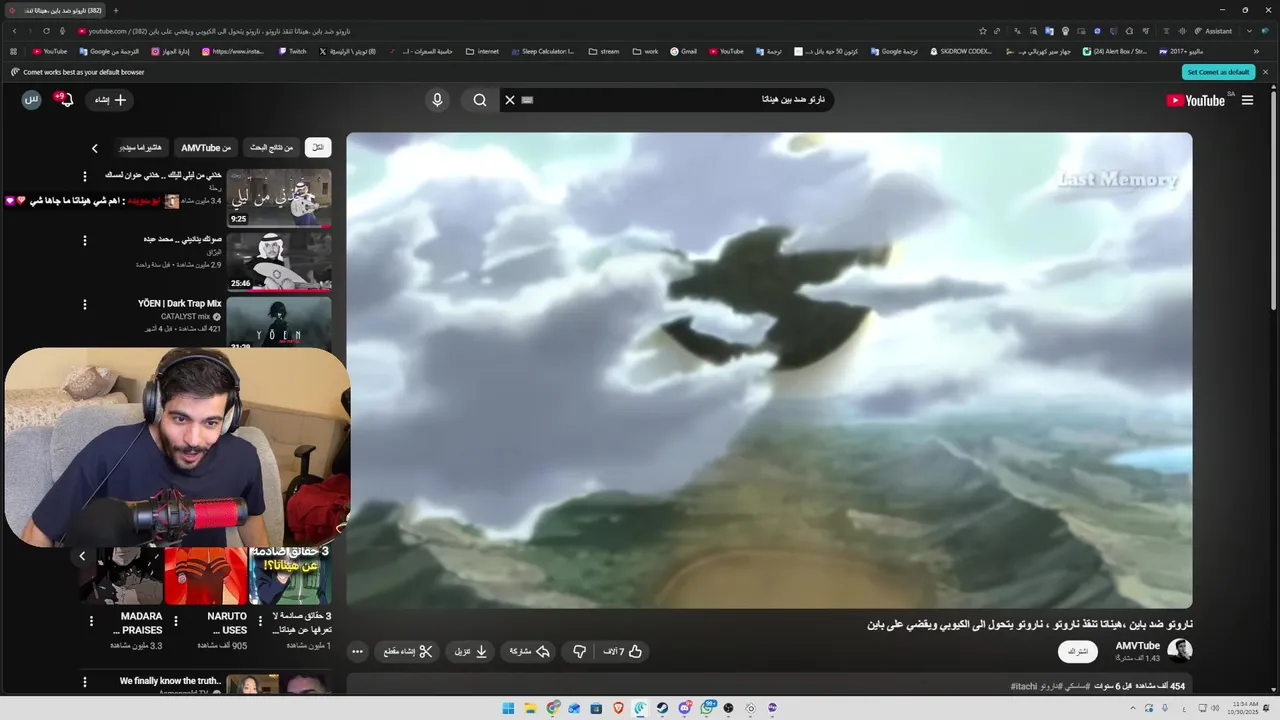Screen dimensions: 1280x720
Task: Clear the search box with X
Action: [x=510, y=100]
